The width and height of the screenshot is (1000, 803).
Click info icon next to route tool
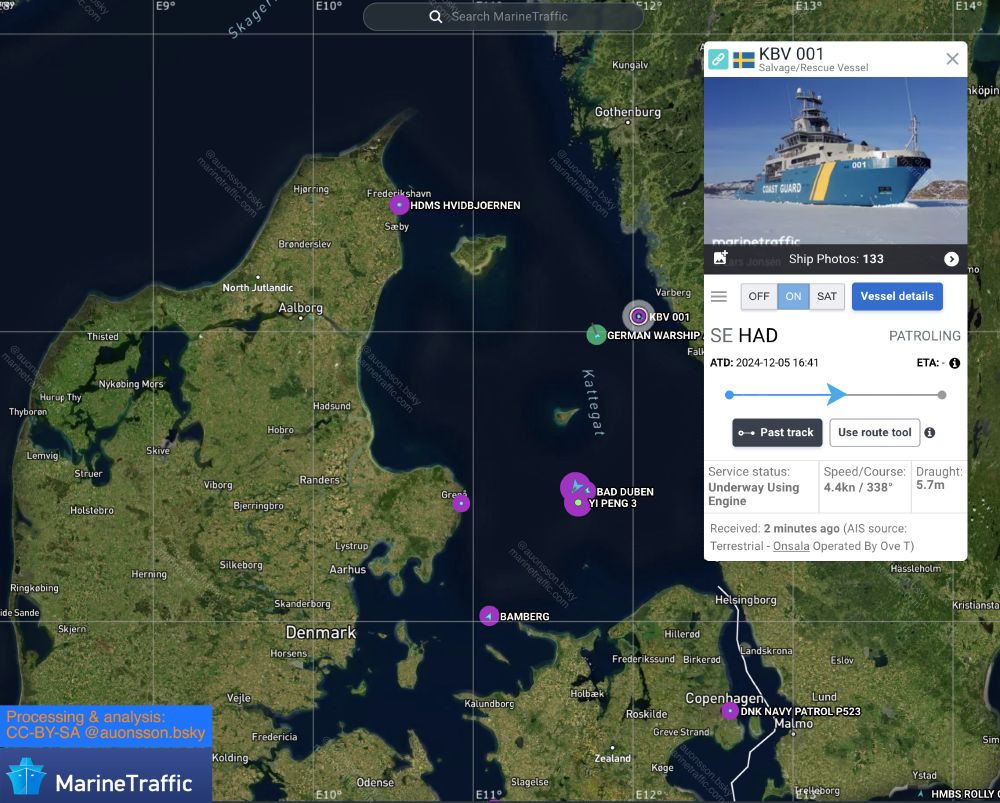[x=930, y=432]
